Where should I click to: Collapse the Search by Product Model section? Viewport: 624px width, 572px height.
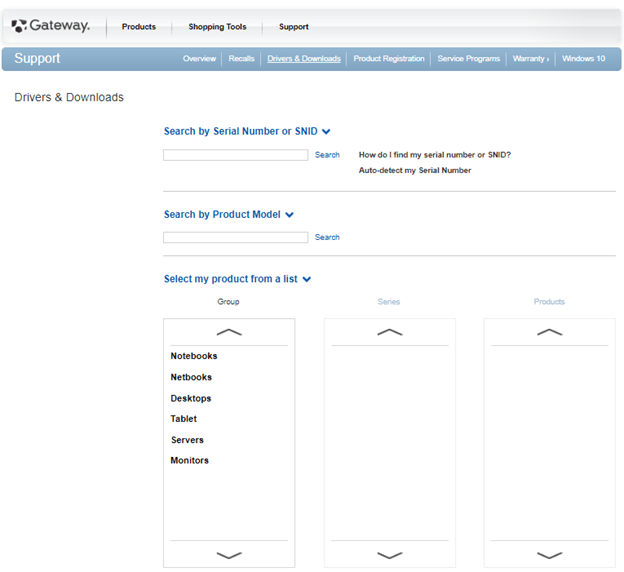[x=229, y=215]
